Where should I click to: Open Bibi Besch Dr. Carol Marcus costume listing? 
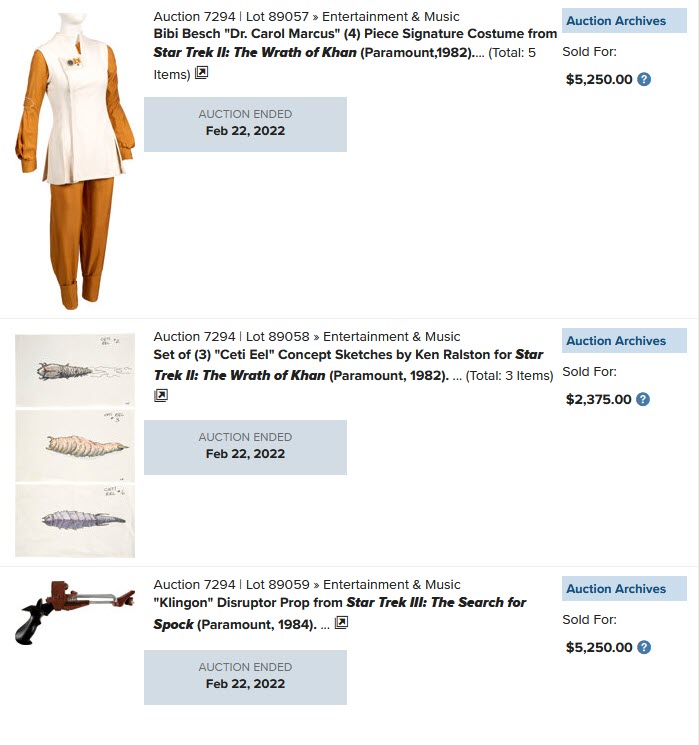pyautogui.click(x=355, y=43)
